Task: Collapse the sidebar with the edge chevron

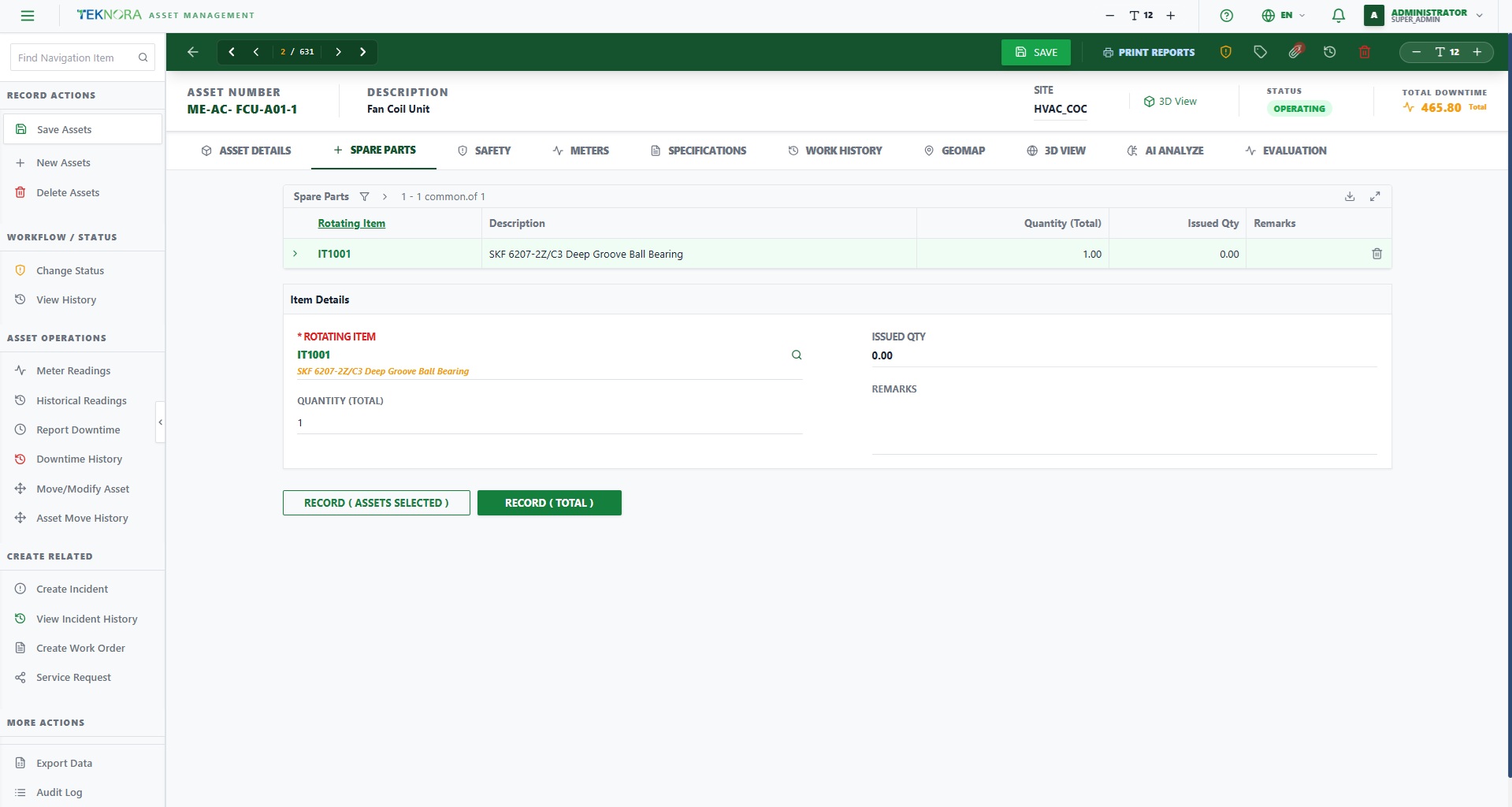Action: (x=161, y=422)
